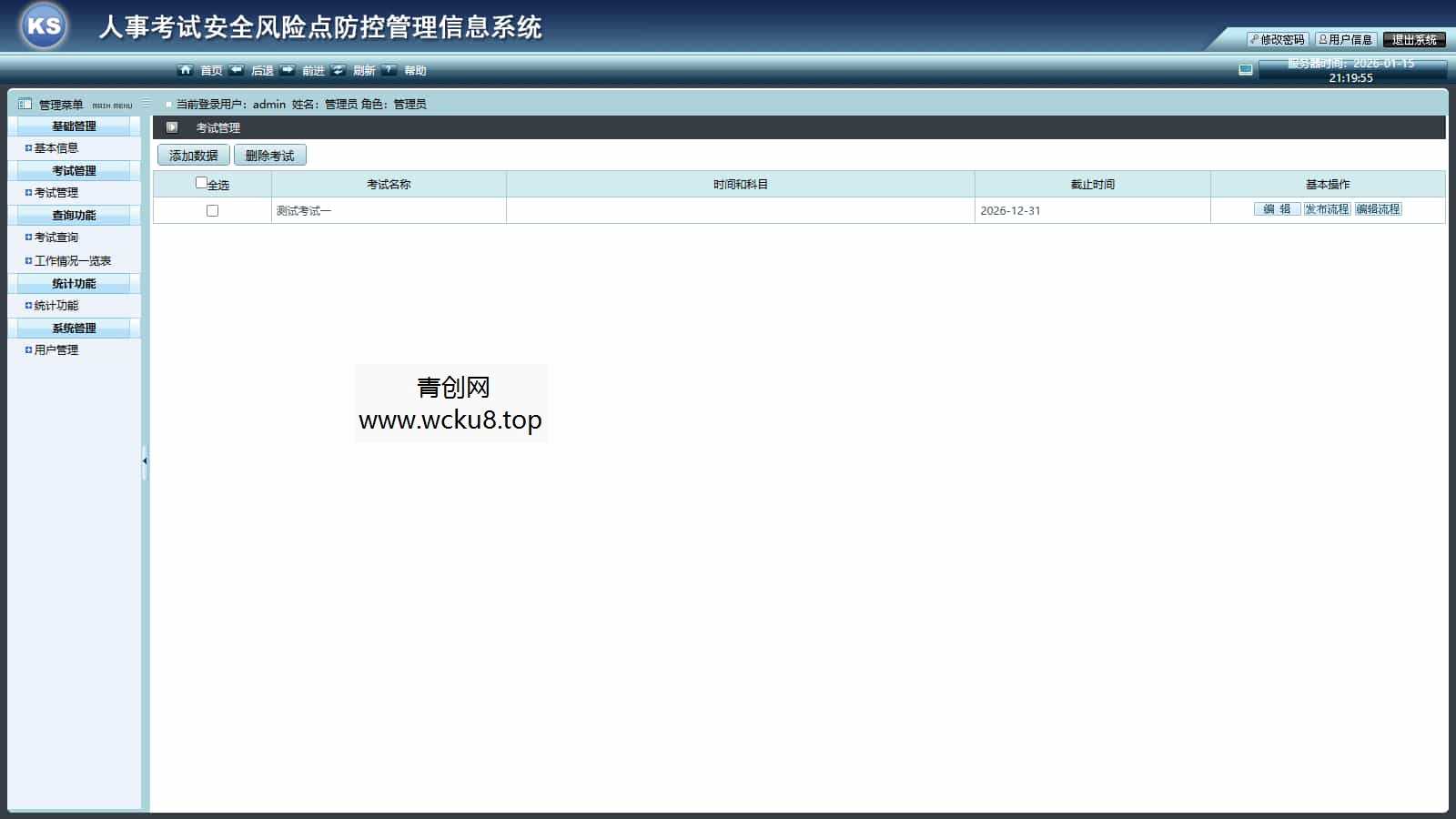Click the 刷新 refresh icon
Image resolution: width=1456 pixels, height=819 pixels.
click(x=338, y=68)
